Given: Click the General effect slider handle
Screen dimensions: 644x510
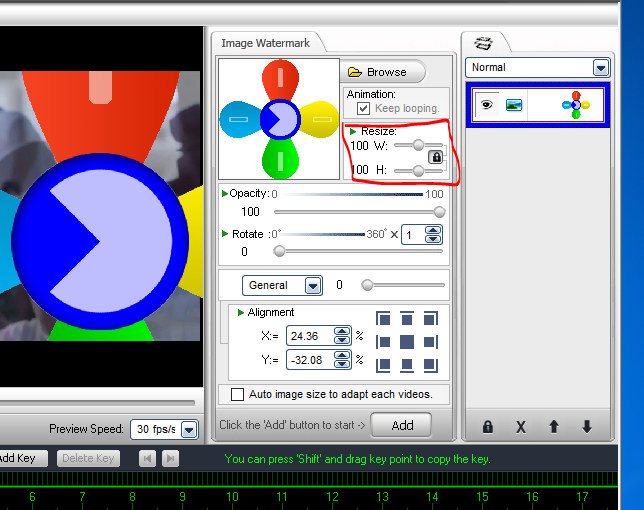Looking at the screenshot, I should 367,285.
